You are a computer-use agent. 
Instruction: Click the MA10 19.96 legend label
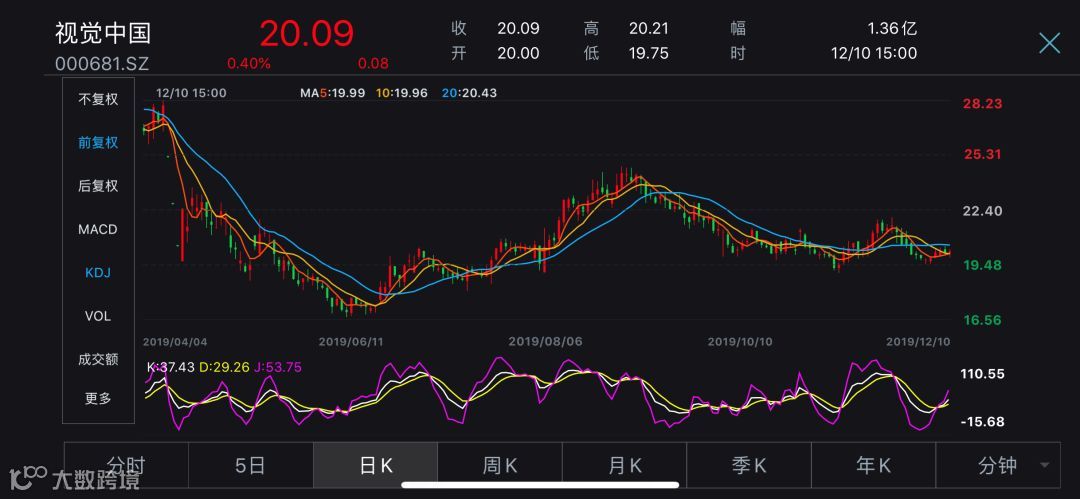[402, 93]
